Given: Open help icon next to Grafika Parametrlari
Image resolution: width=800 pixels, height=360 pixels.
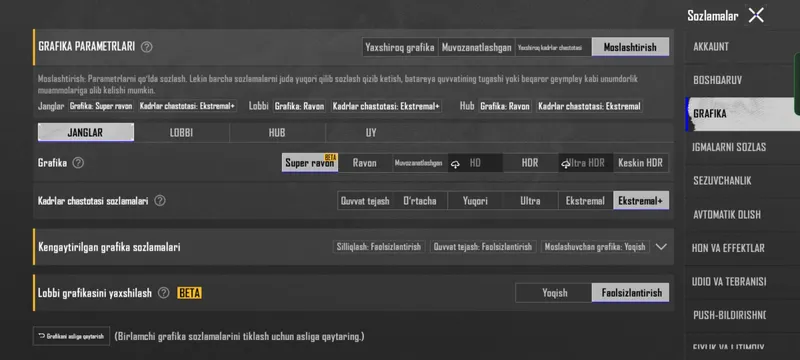Looking at the screenshot, I should (x=146, y=47).
